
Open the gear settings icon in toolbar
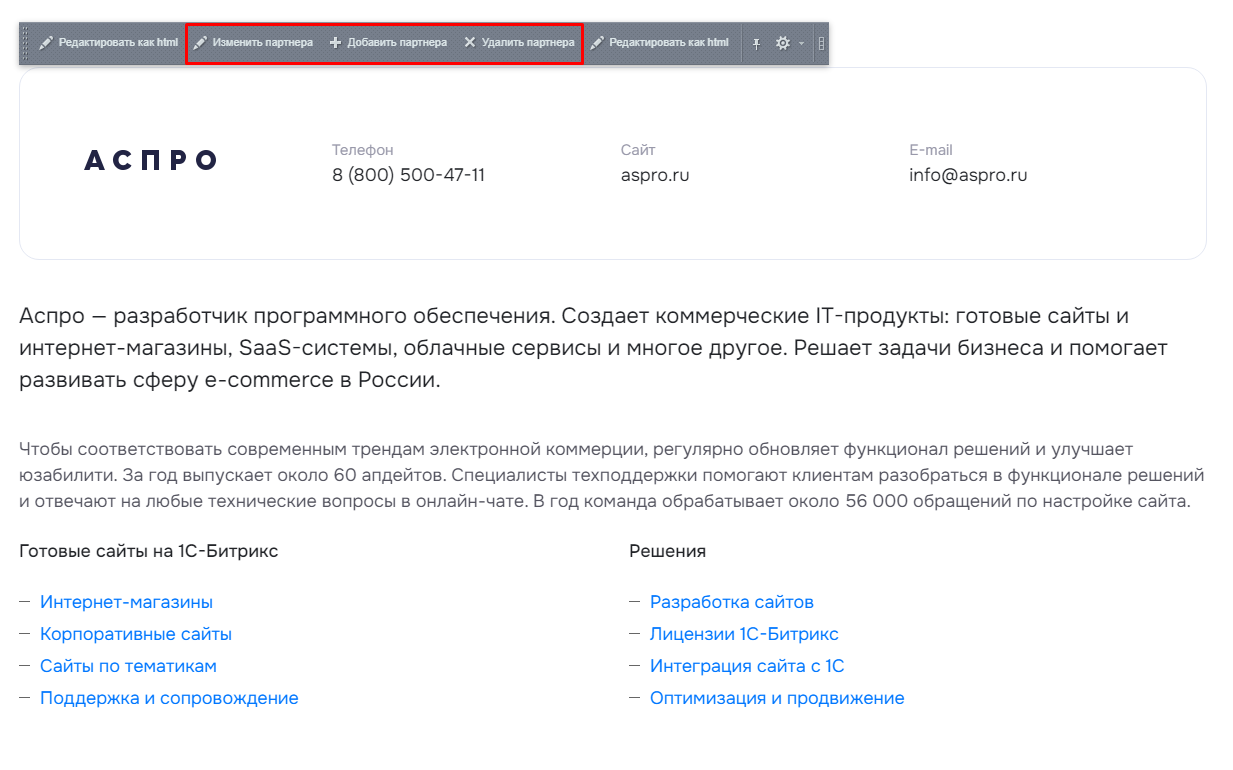783,43
